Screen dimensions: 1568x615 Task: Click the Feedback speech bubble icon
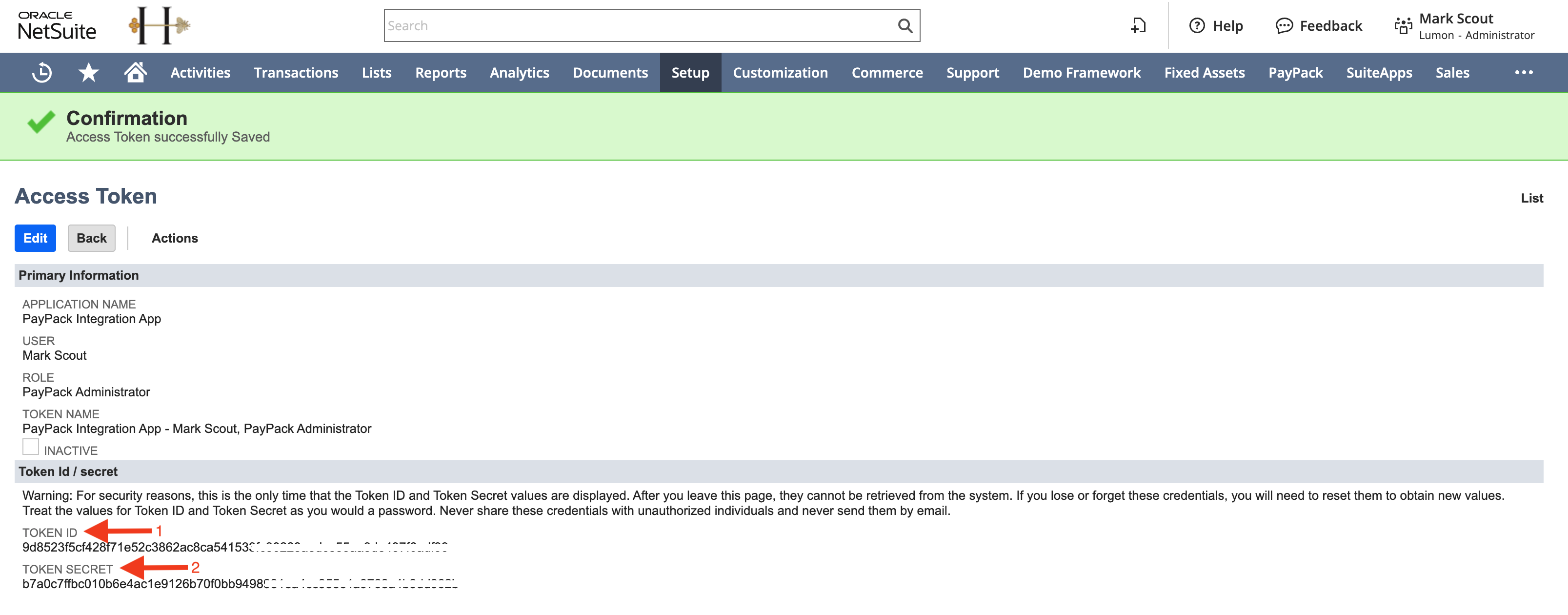click(1284, 25)
